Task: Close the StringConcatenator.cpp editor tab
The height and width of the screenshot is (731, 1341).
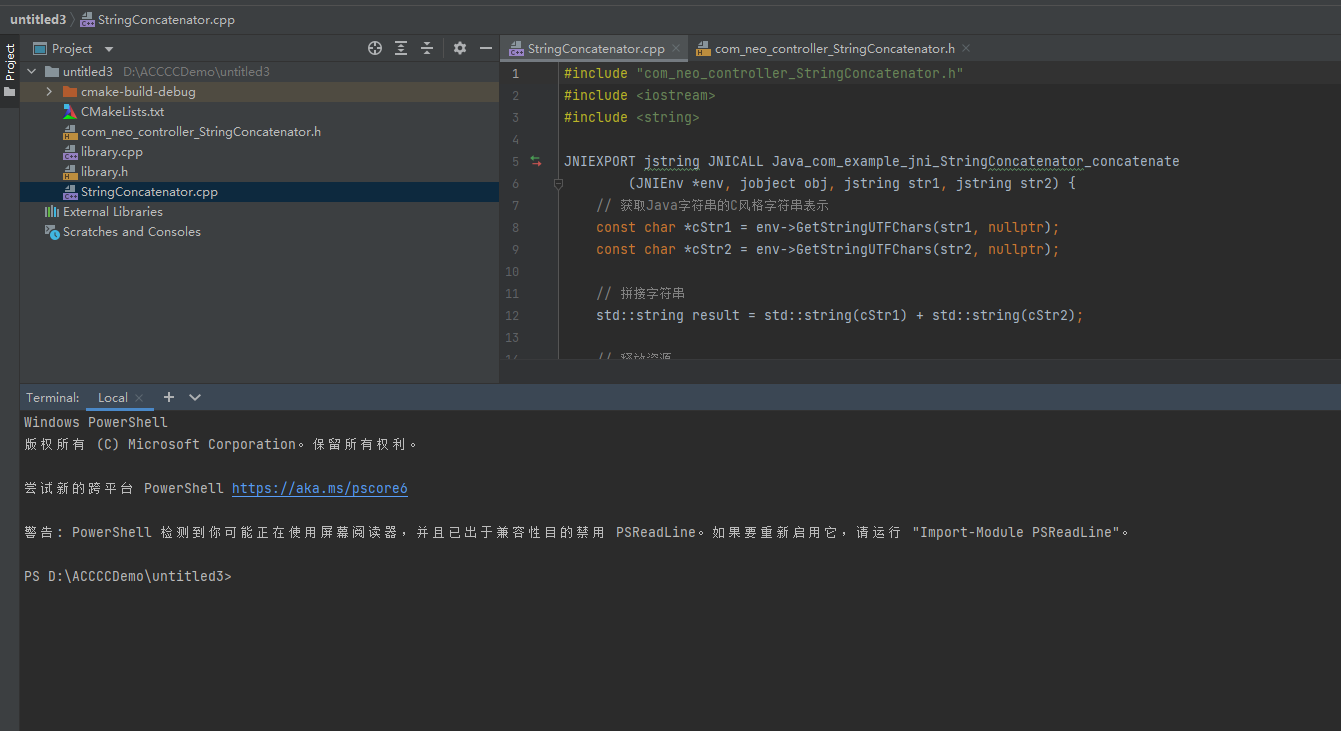Action: point(676,48)
